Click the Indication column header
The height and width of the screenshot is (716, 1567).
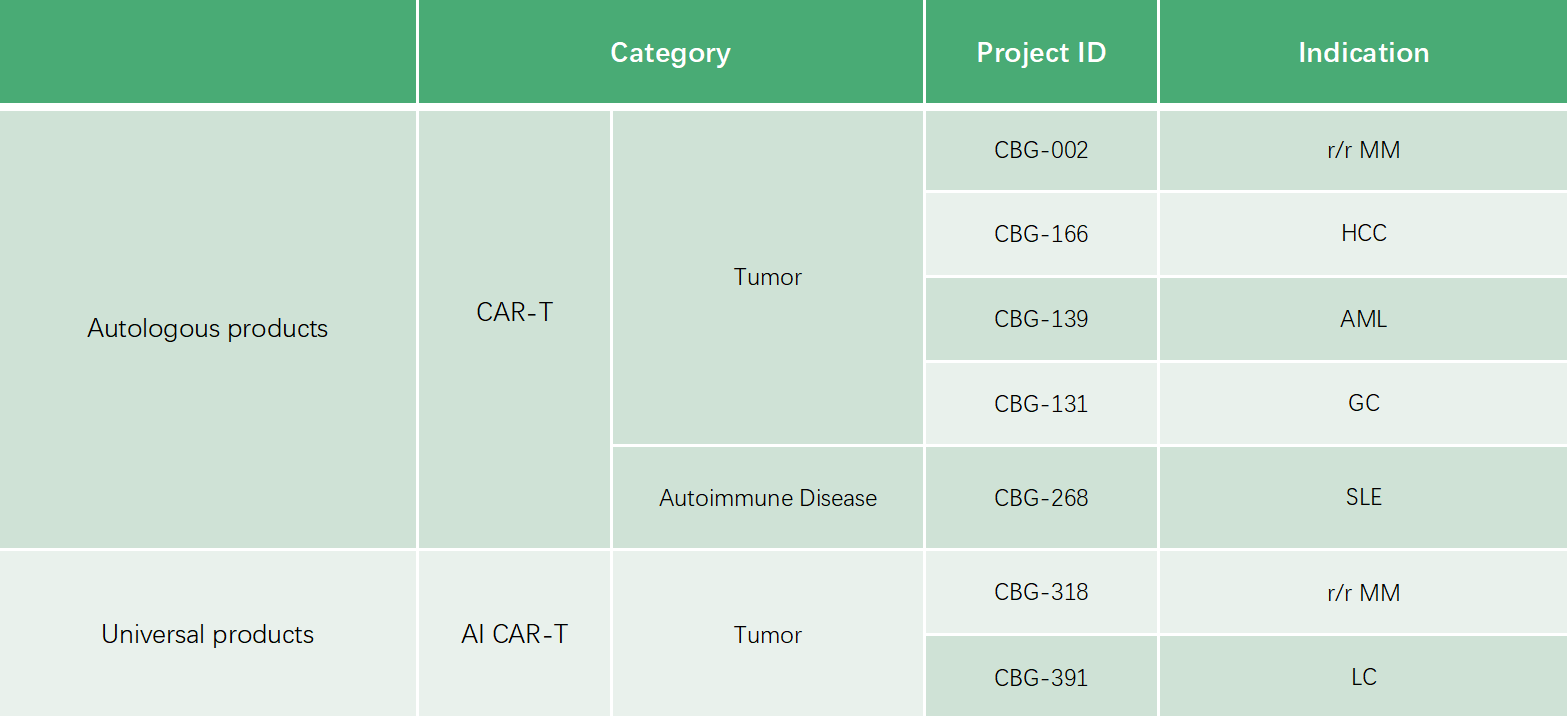point(1363,52)
